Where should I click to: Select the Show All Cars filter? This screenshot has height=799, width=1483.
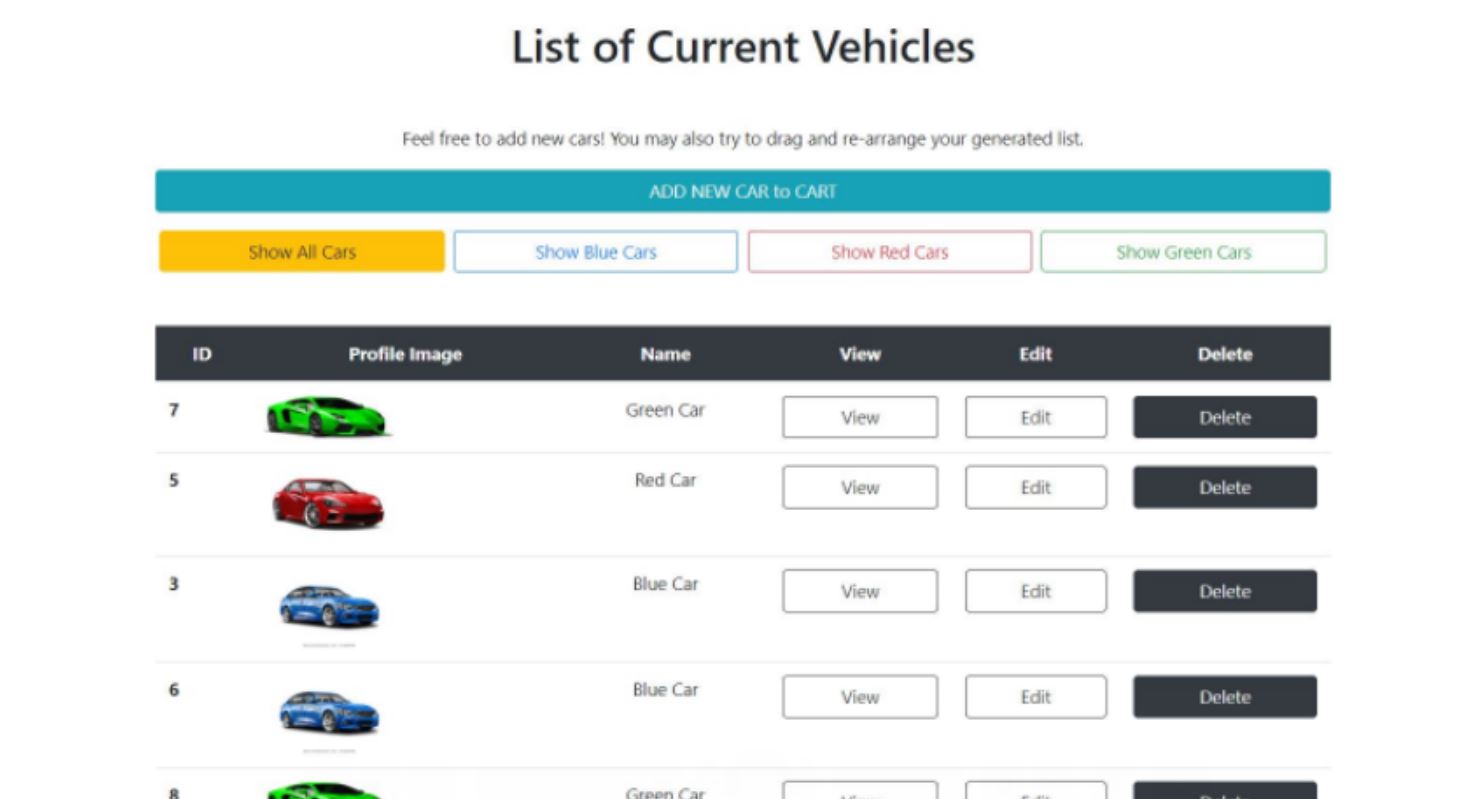[x=299, y=252]
